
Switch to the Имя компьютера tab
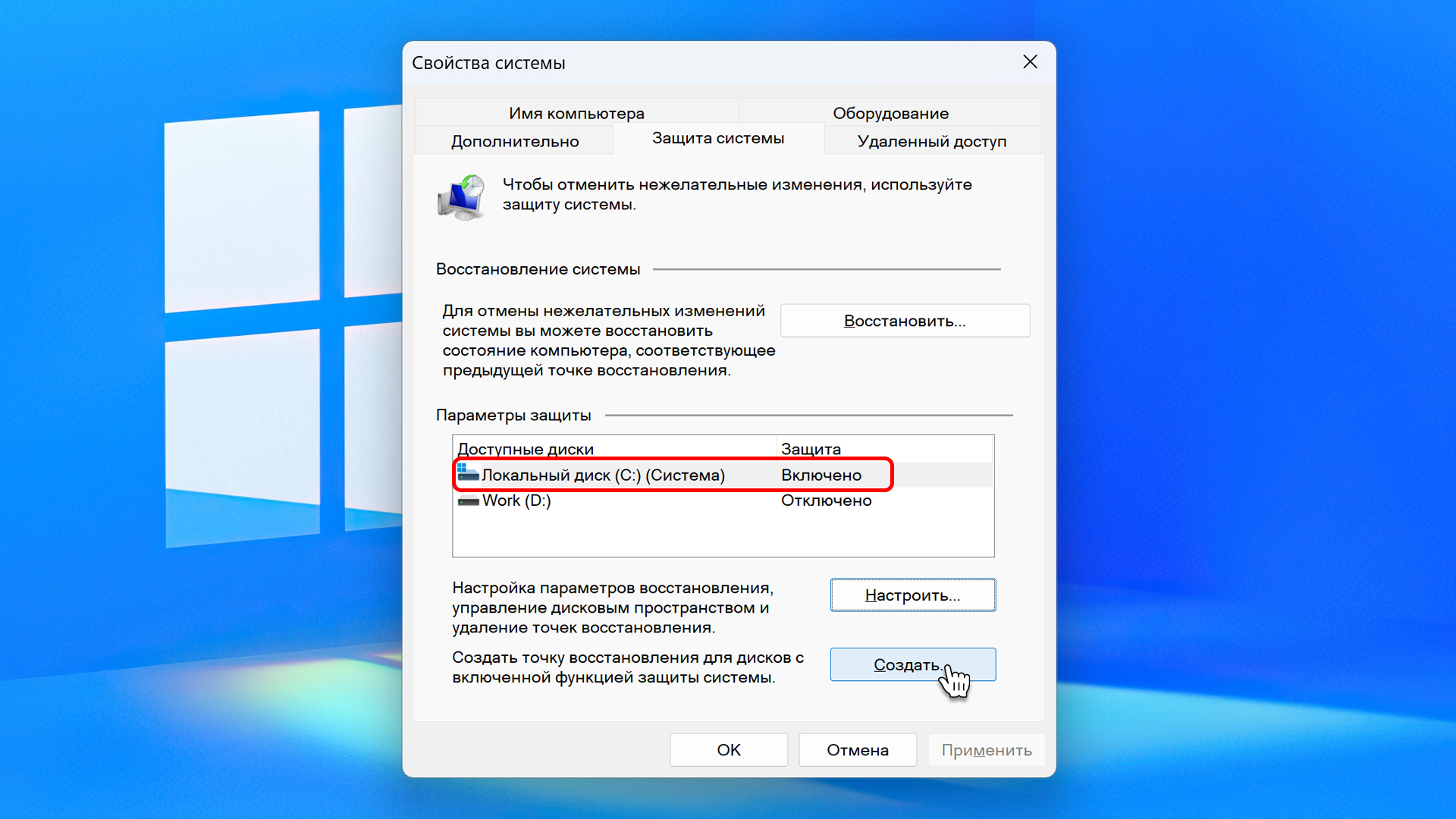point(576,113)
